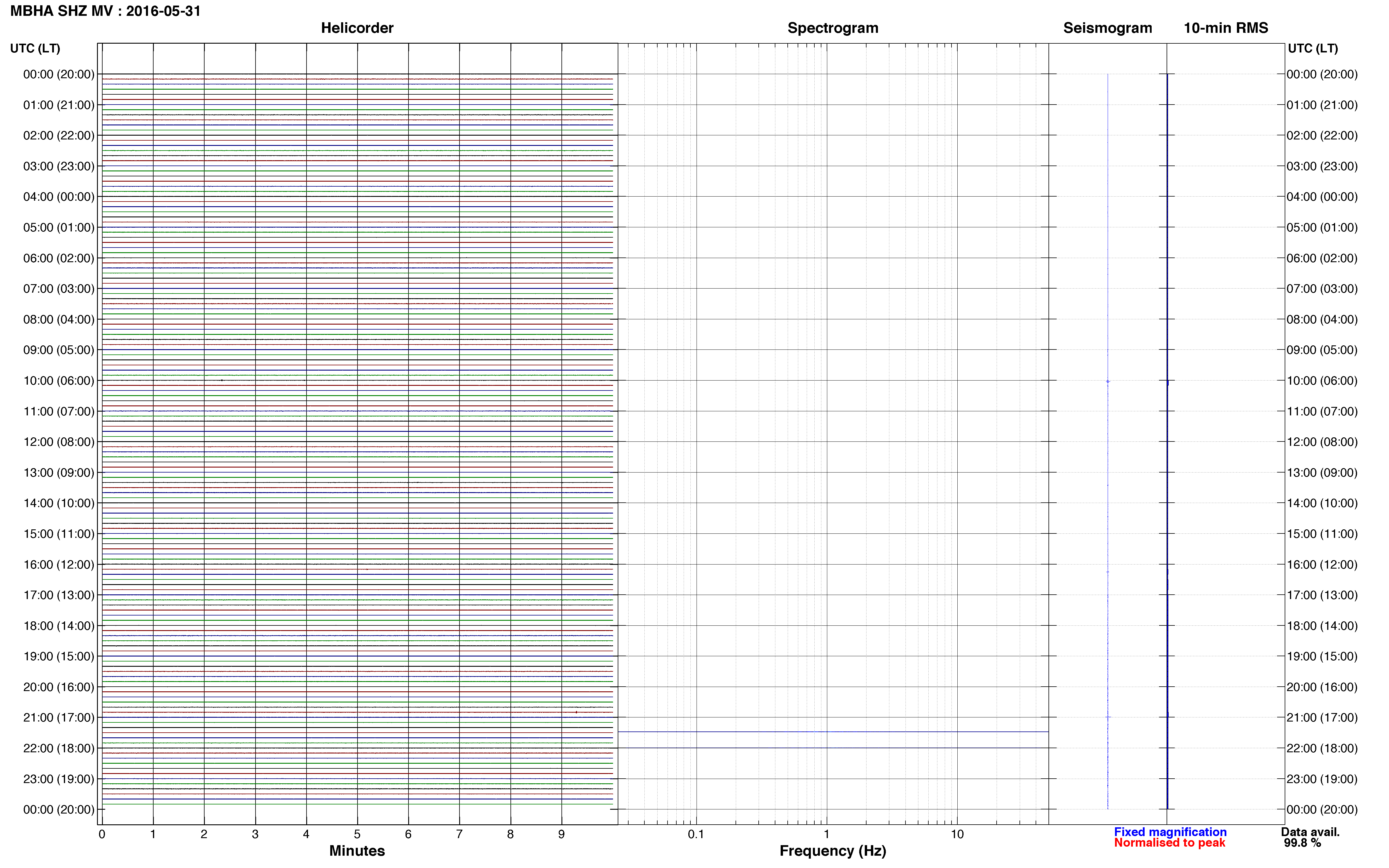Click the 'Data avail.' label
Screen dimensions: 1389x868
click(x=1310, y=832)
